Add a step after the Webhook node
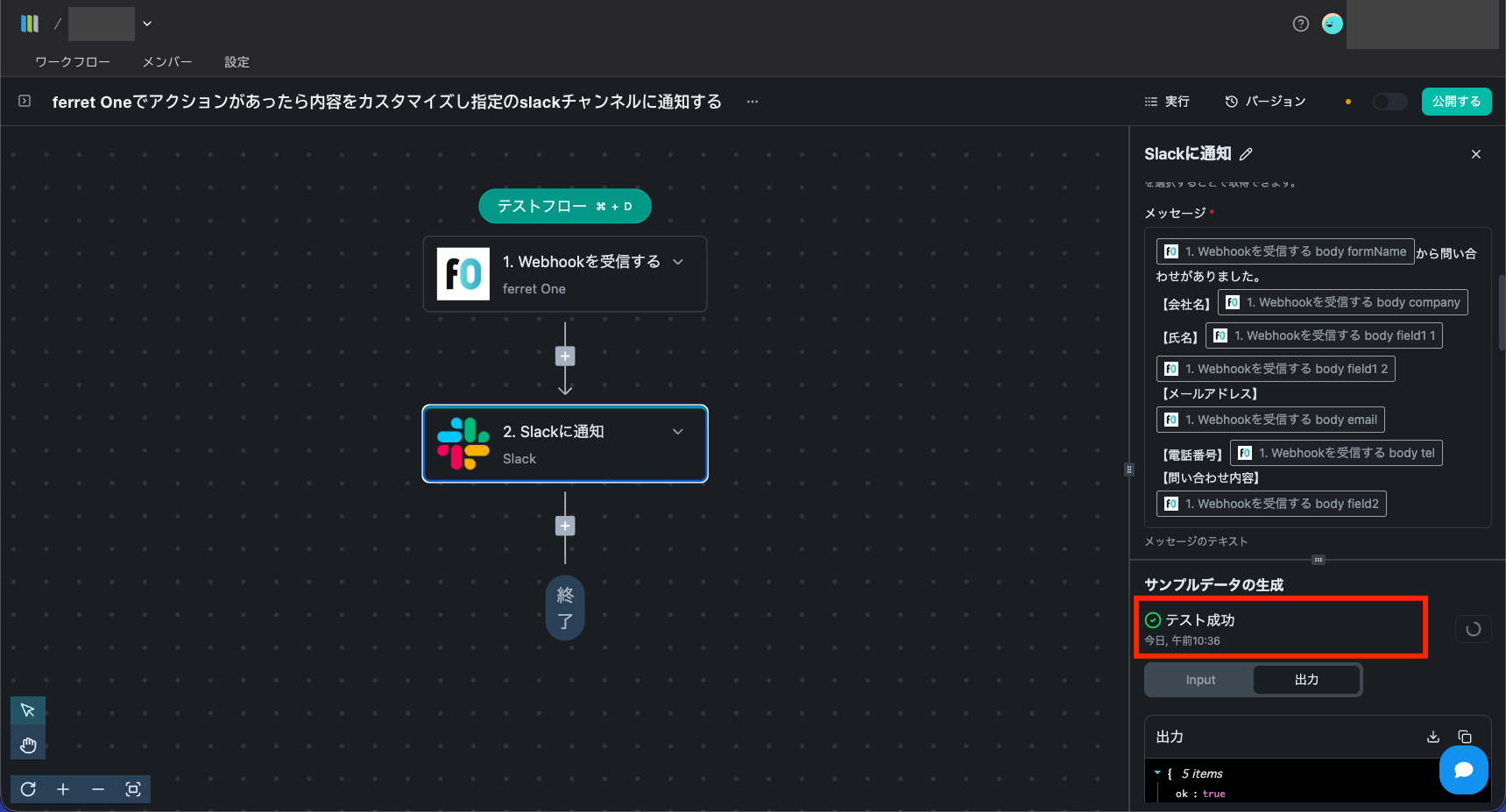This screenshot has height=812, width=1506. tap(565, 357)
